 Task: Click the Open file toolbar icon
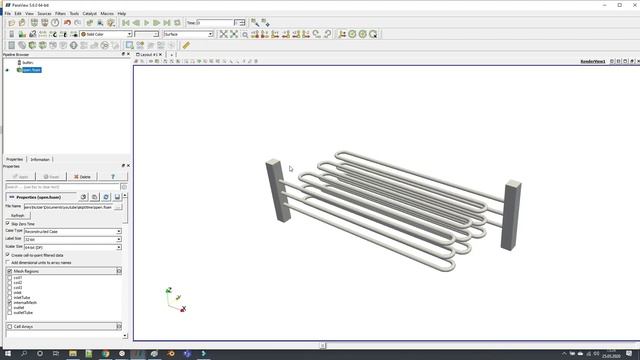point(11,23)
